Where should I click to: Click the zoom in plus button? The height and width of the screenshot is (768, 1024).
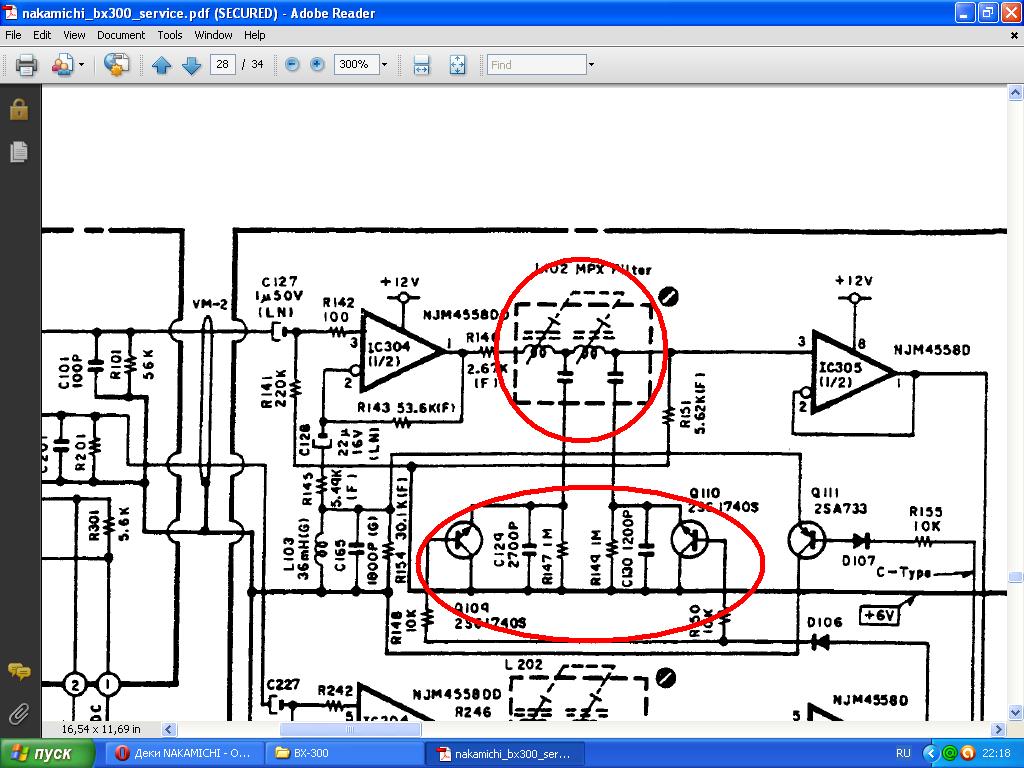coord(318,65)
